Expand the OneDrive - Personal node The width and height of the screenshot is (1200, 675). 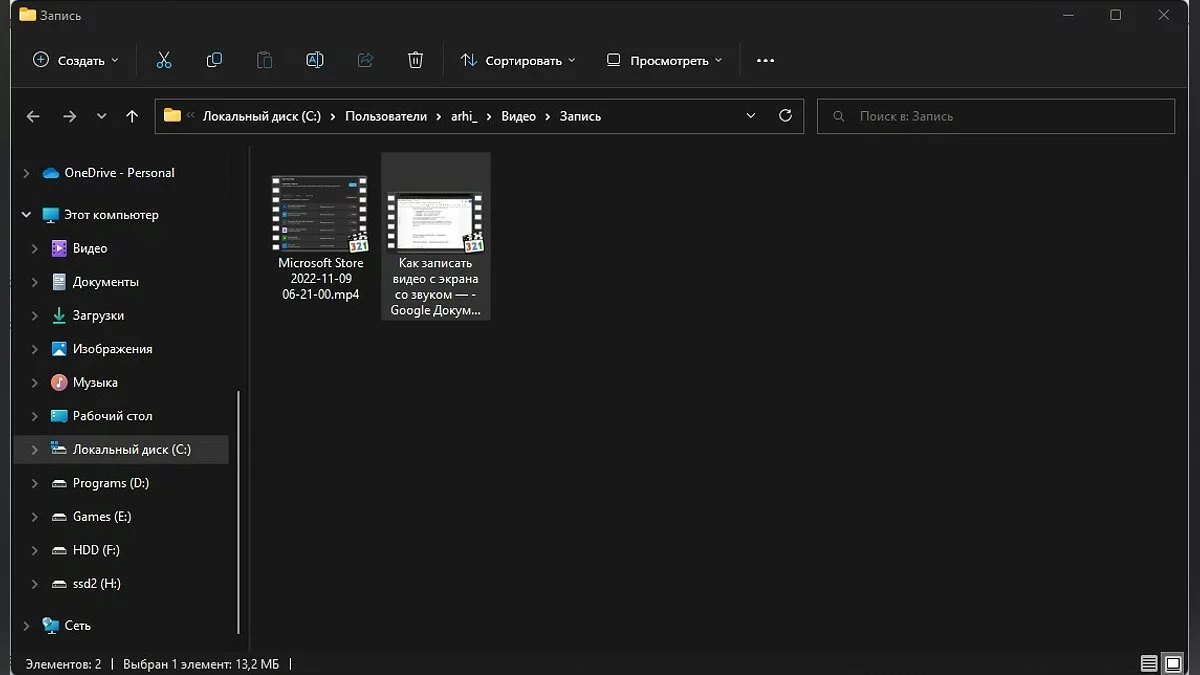click(x=26, y=173)
